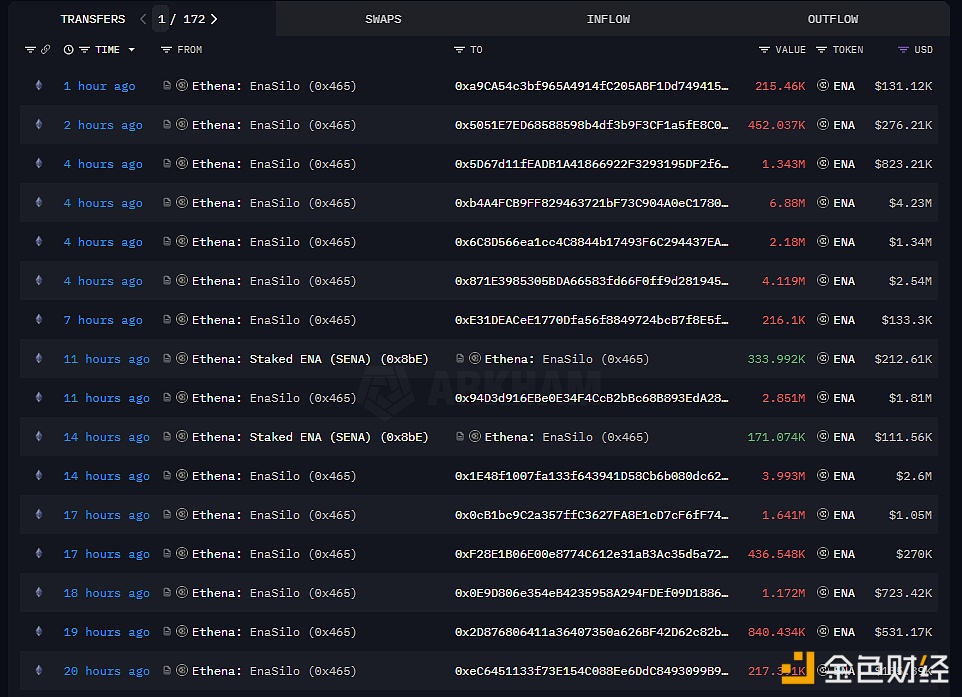Image resolution: width=962 pixels, height=697 pixels.
Task: Toggle the TOKEN column filter
Action: click(x=822, y=50)
